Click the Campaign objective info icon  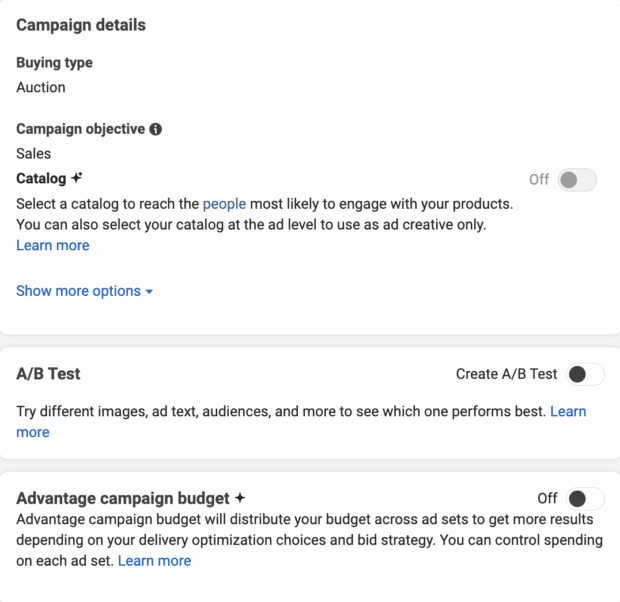[x=156, y=129]
